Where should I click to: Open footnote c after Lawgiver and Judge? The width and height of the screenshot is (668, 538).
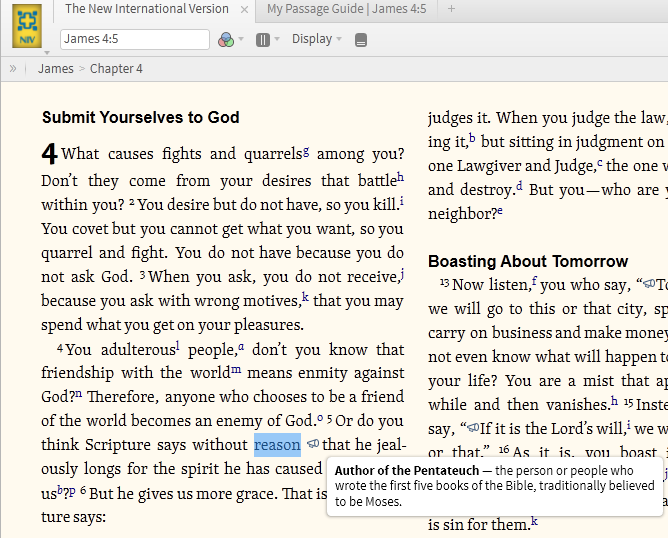pos(600,162)
